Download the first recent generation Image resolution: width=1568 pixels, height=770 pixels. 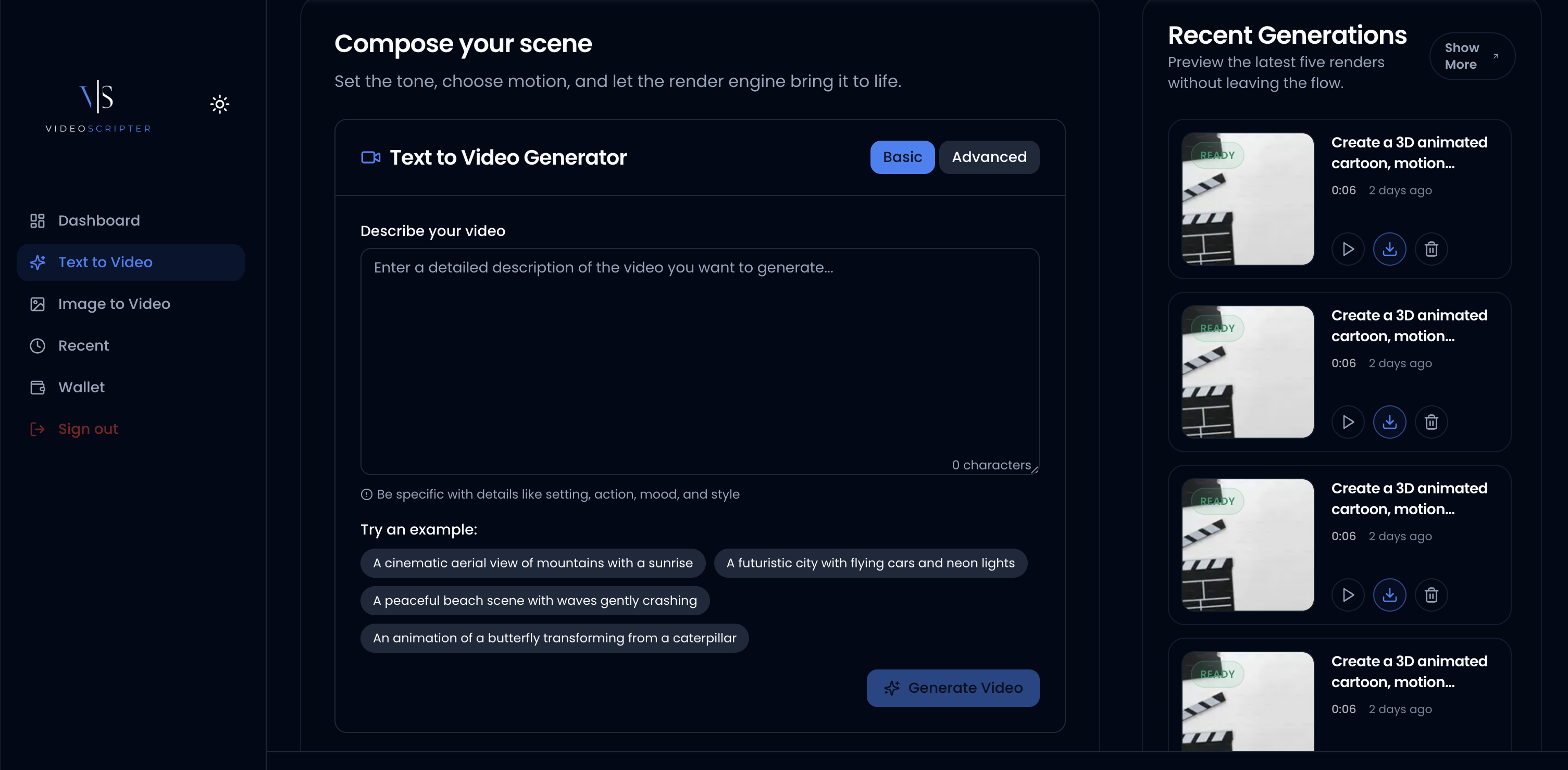[1390, 249]
